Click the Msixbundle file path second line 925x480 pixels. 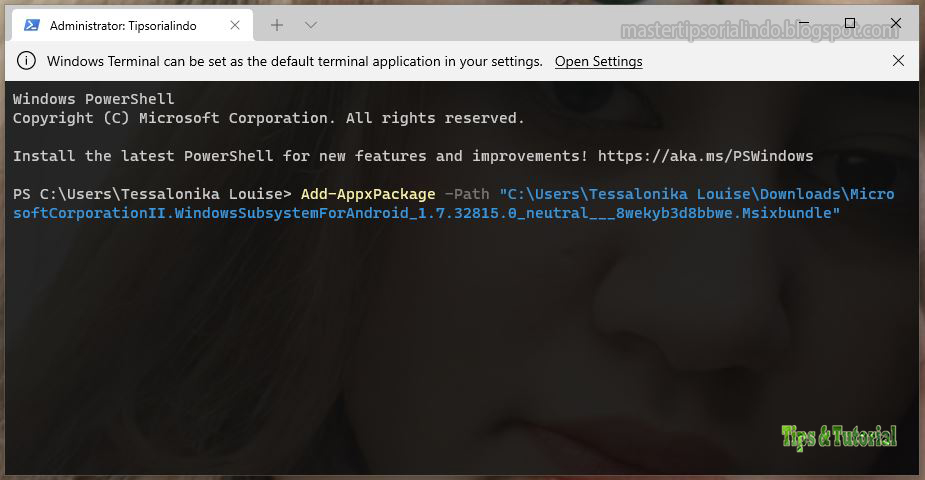point(426,213)
